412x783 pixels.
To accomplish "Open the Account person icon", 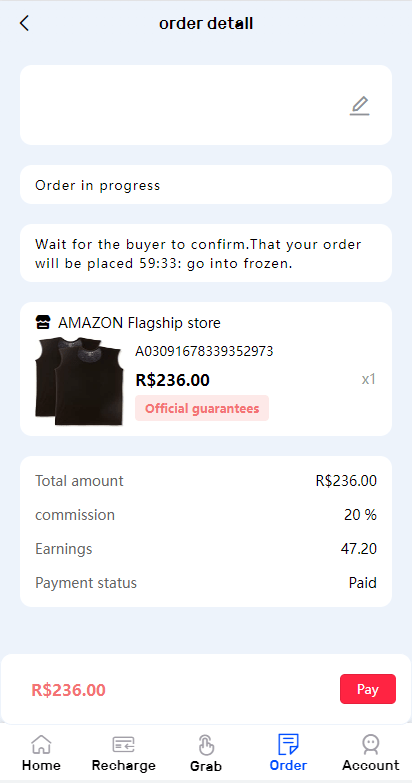I will (371, 744).
